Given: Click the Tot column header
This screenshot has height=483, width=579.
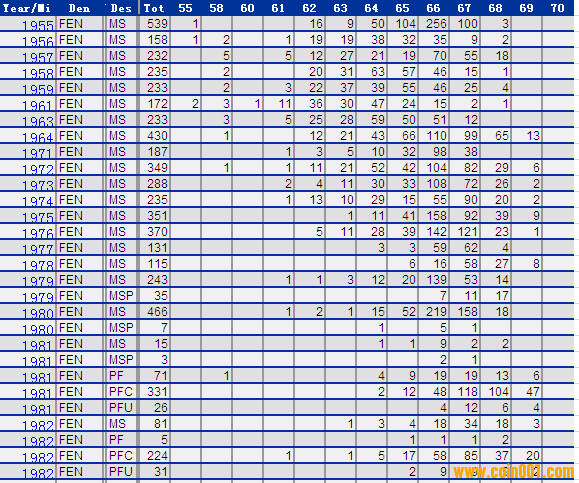Looking at the screenshot, I should 154,8.
